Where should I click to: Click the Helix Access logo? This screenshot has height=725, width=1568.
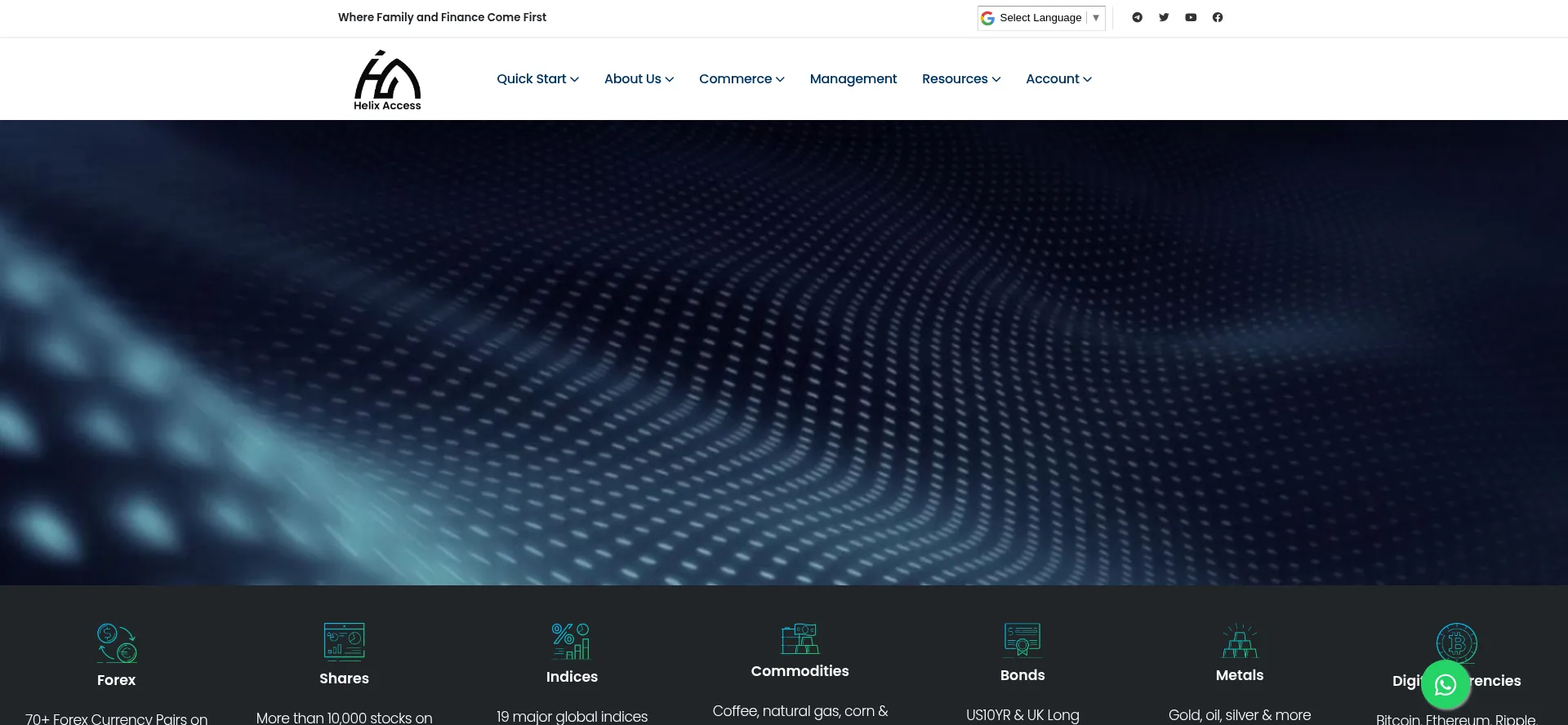point(387,80)
